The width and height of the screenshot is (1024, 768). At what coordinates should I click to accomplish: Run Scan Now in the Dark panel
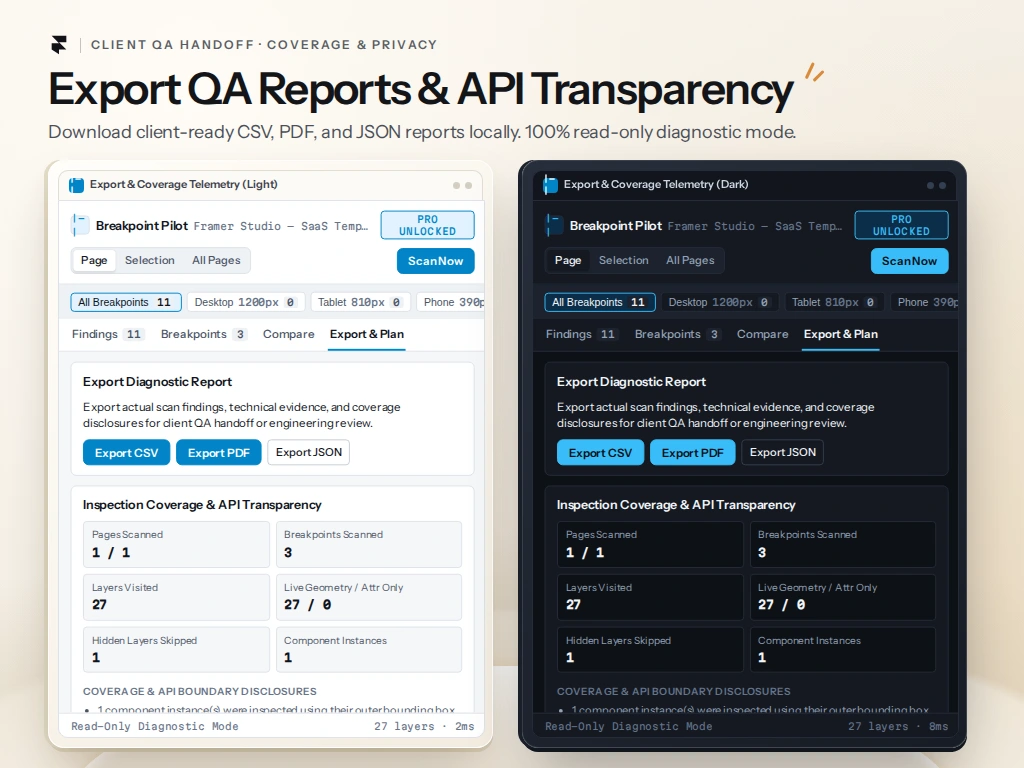coord(909,261)
